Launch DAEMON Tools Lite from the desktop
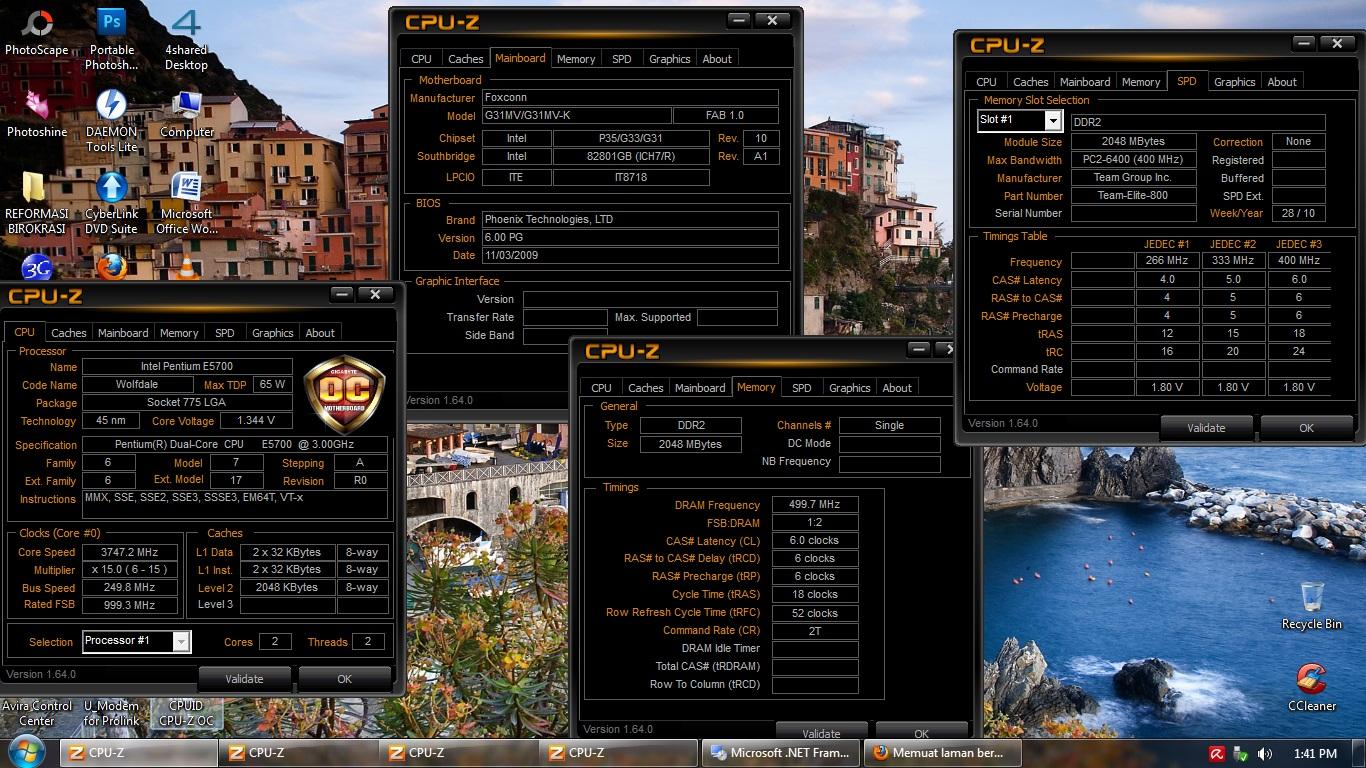This screenshot has height=768, width=1366. pyautogui.click(x=112, y=121)
